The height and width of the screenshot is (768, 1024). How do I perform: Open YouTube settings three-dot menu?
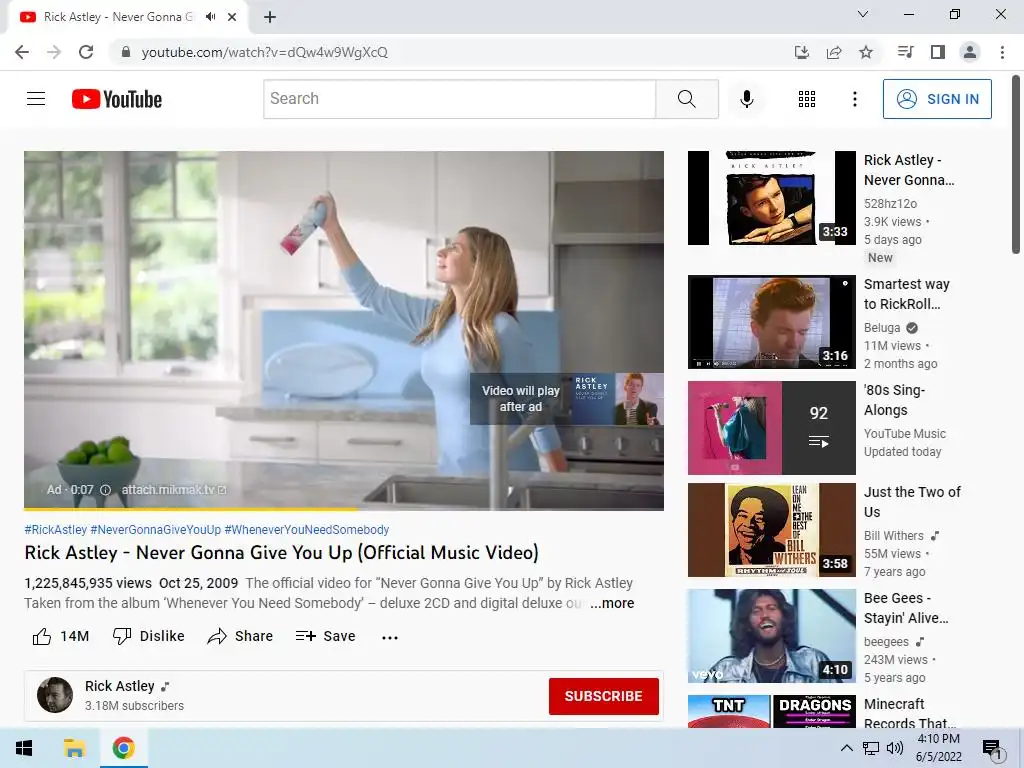[x=855, y=99]
